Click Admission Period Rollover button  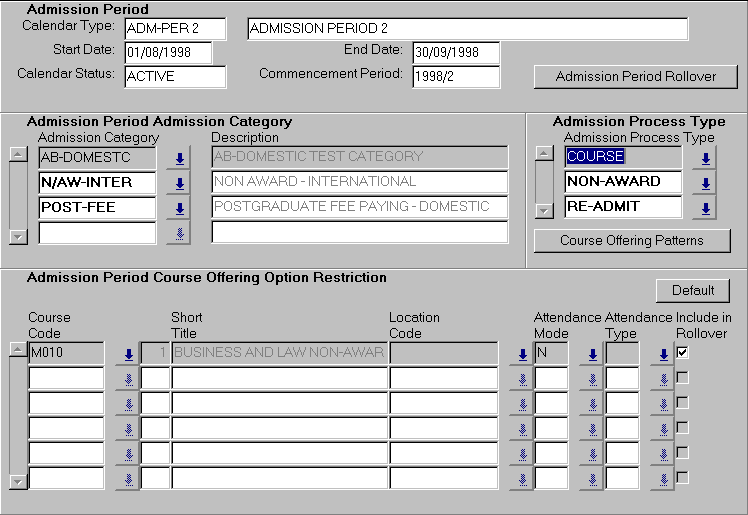pyautogui.click(x=635, y=77)
